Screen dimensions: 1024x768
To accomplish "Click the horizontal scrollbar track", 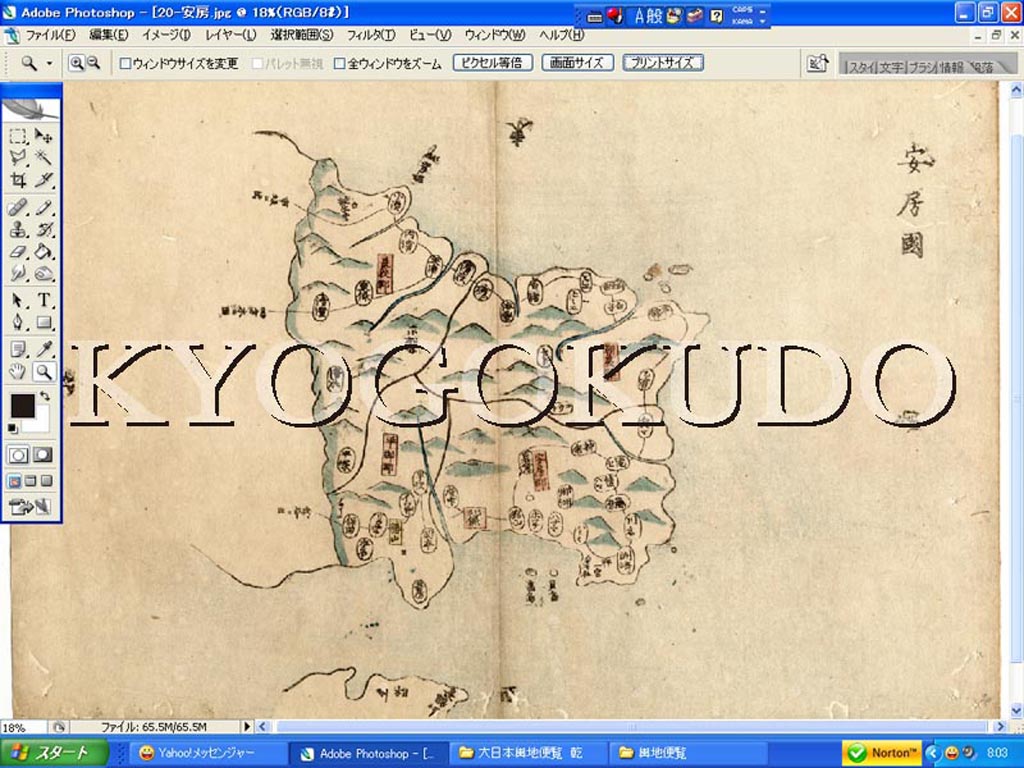I will coord(631,726).
